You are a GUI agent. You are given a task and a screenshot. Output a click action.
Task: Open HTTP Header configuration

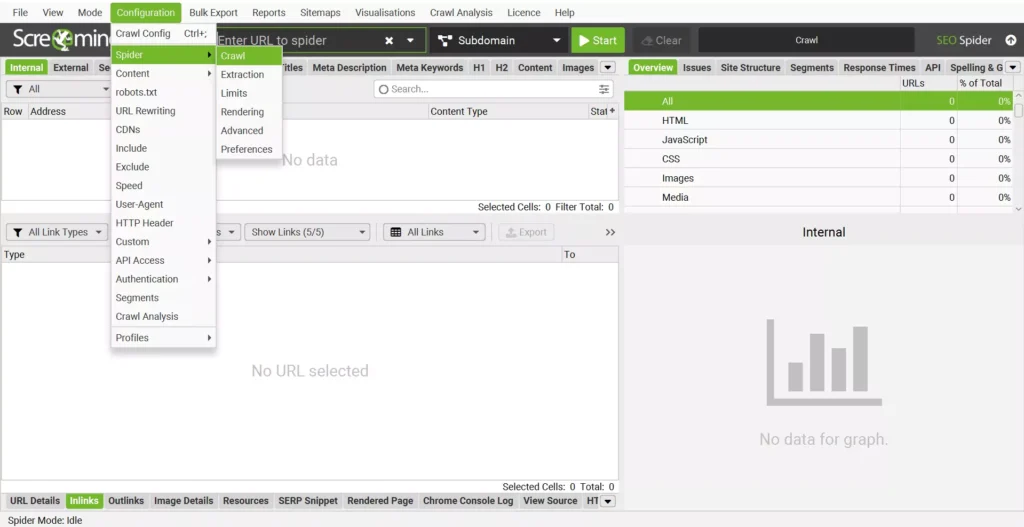(x=163, y=223)
